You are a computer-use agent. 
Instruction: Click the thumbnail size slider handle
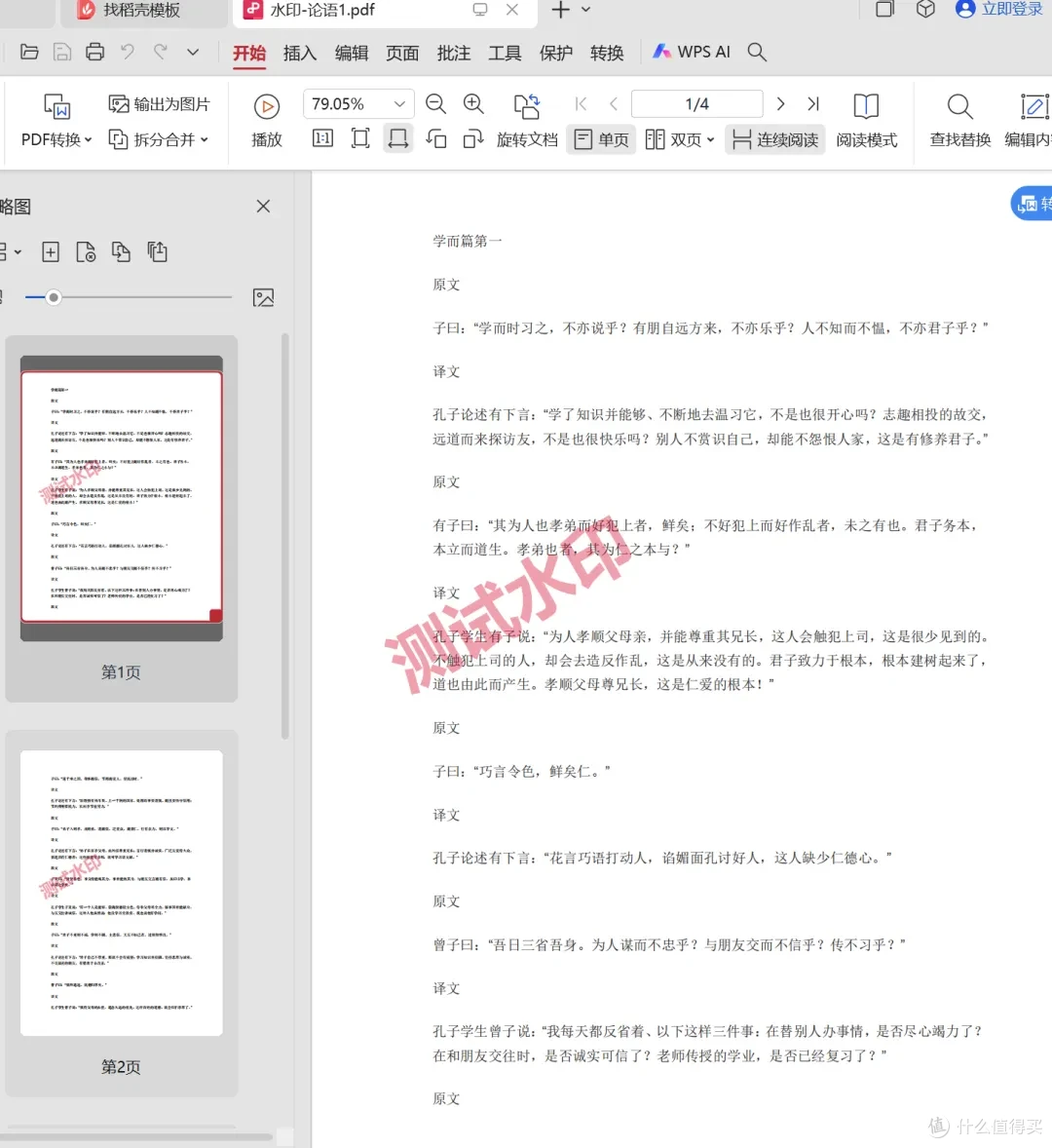click(53, 297)
